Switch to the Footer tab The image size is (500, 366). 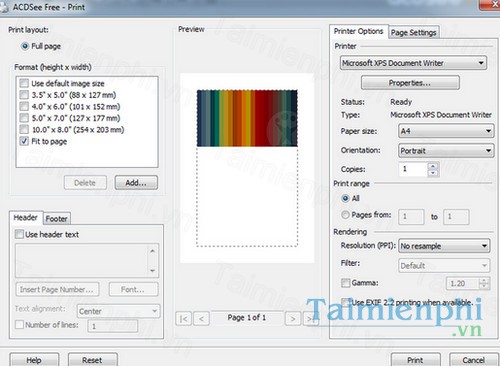pyautogui.click(x=57, y=219)
